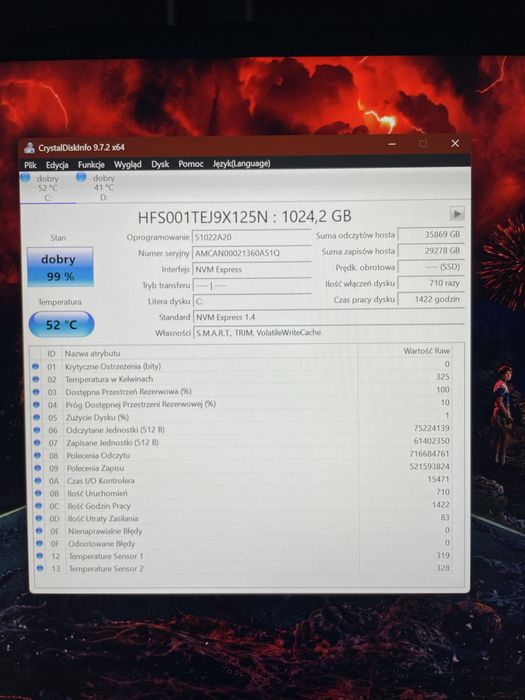Click the 52 °C temperature button
This screenshot has width=525, height=700.
coord(62,325)
